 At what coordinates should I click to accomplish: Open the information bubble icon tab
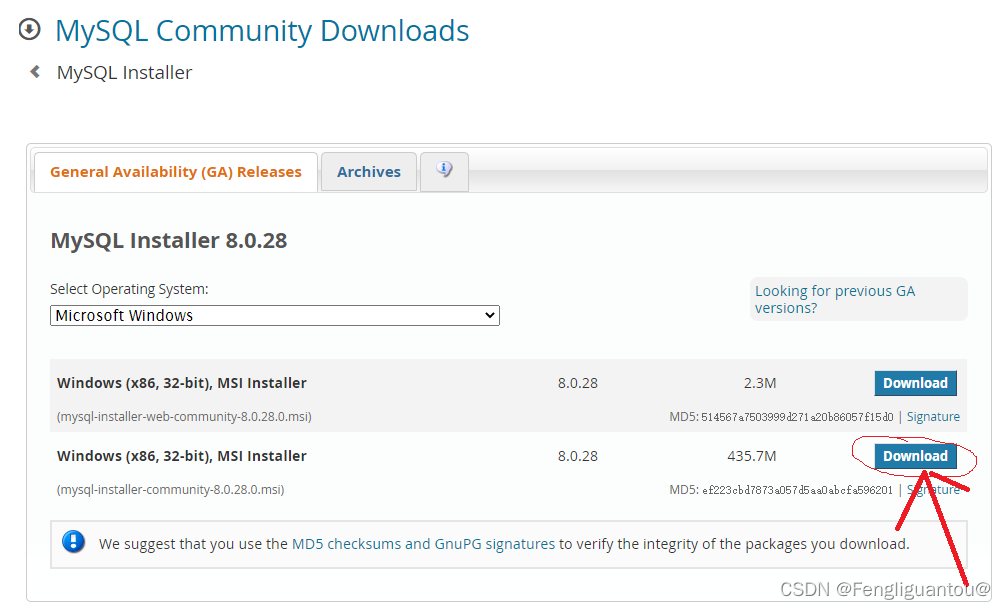(444, 170)
